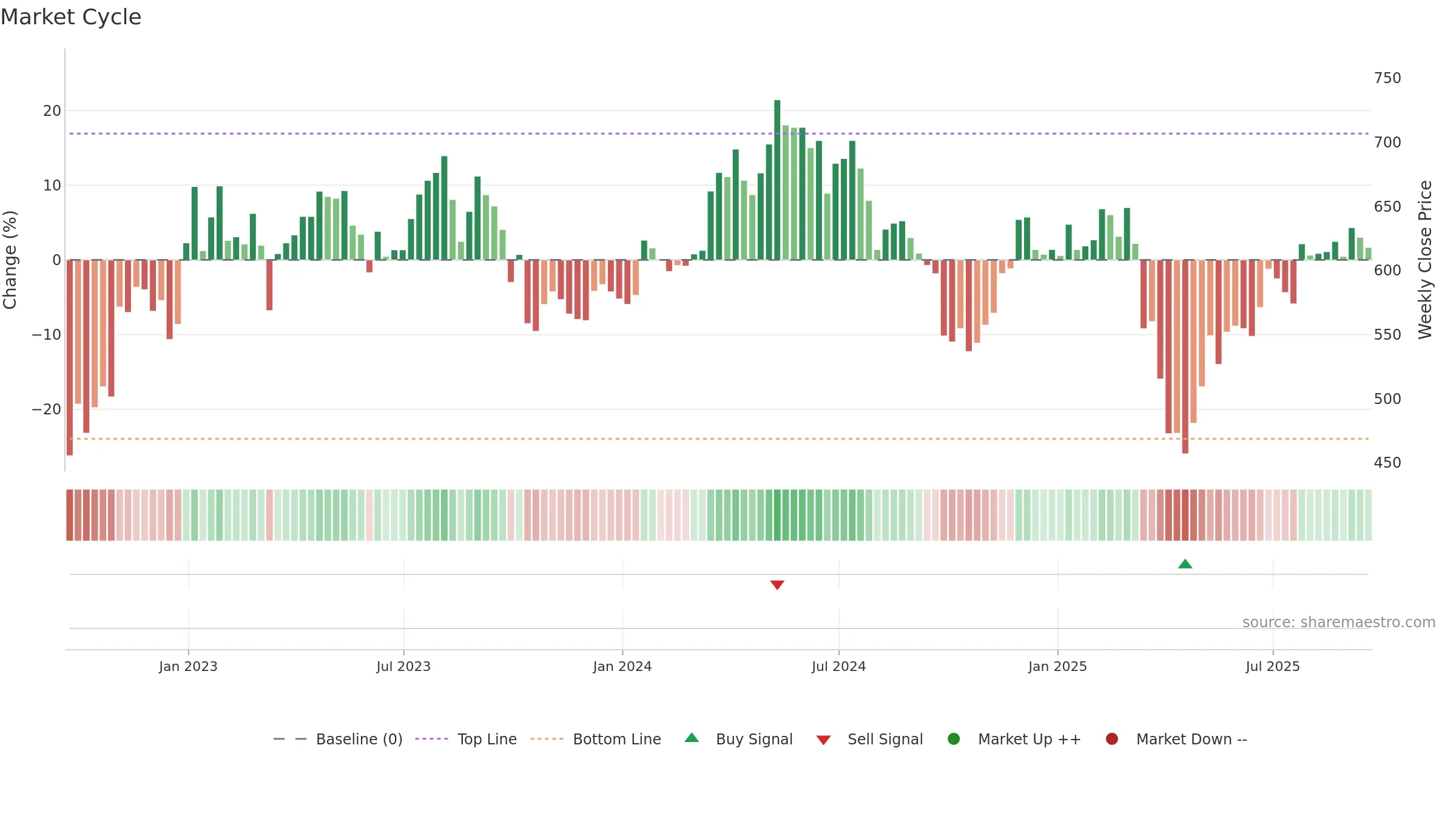The height and width of the screenshot is (819, 1456).
Task: Click the Jul 2024 axis label
Action: tap(839, 666)
